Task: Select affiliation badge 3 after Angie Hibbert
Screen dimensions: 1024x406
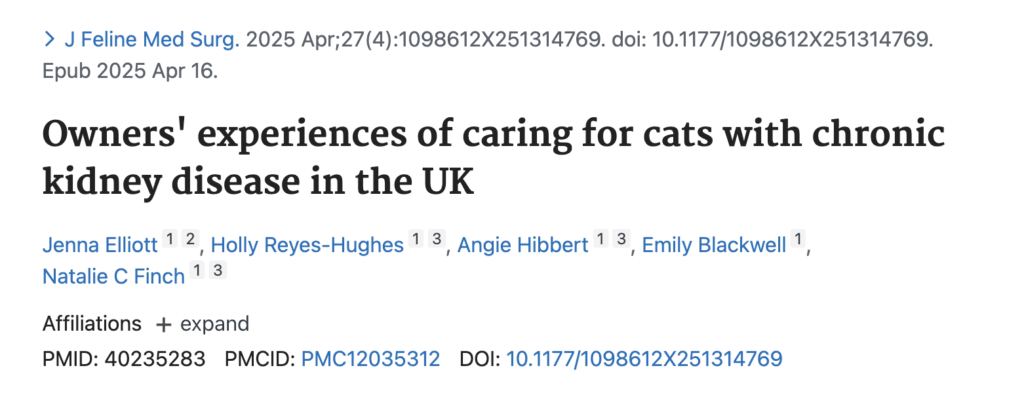Action: (x=620, y=240)
